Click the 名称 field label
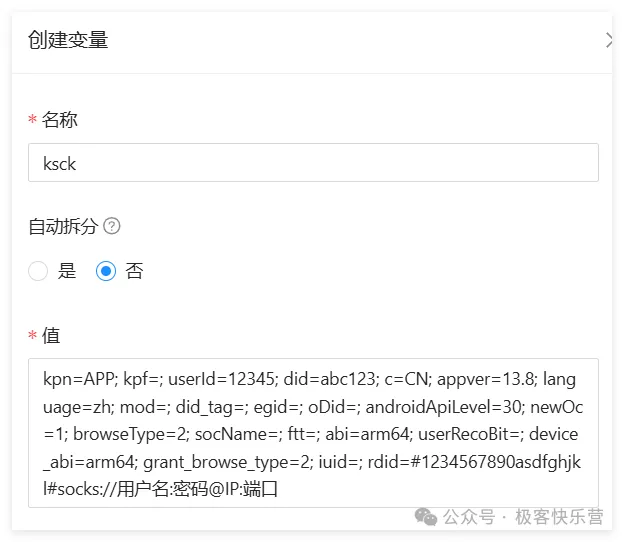624x542 pixels. [x=60, y=119]
